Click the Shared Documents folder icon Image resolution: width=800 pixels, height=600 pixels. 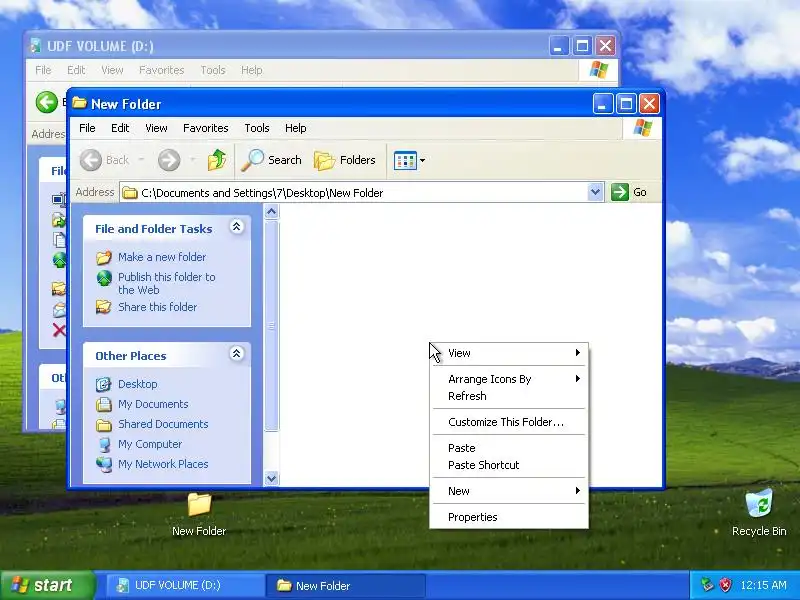click(104, 424)
